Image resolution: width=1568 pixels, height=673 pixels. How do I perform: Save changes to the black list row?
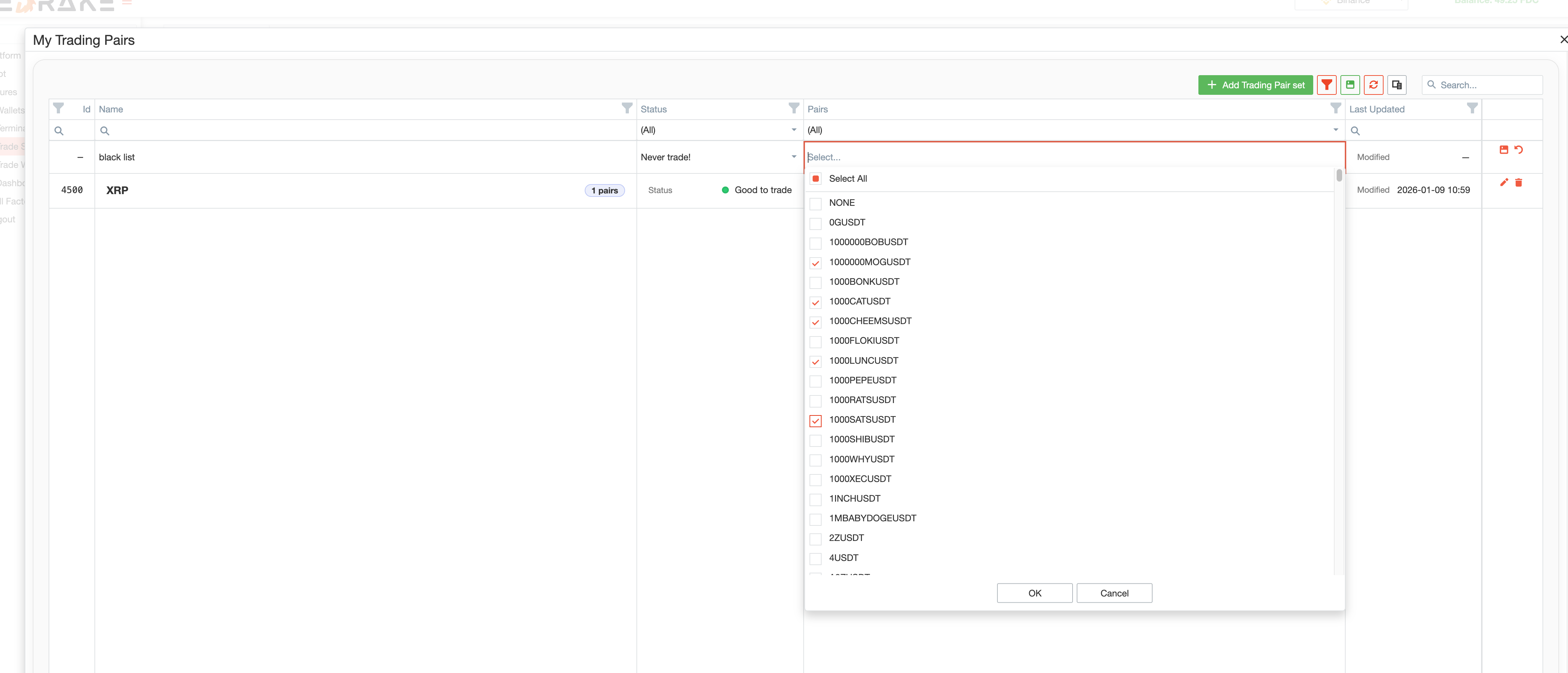pyautogui.click(x=1504, y=150)
